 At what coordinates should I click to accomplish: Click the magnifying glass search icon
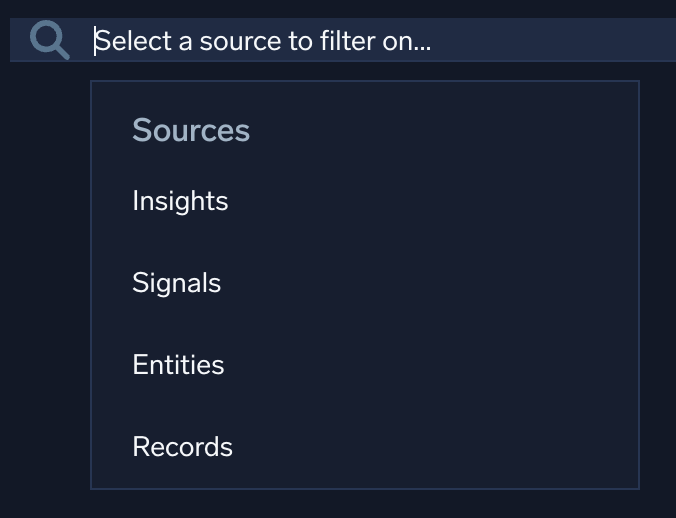tap(49, 41)
